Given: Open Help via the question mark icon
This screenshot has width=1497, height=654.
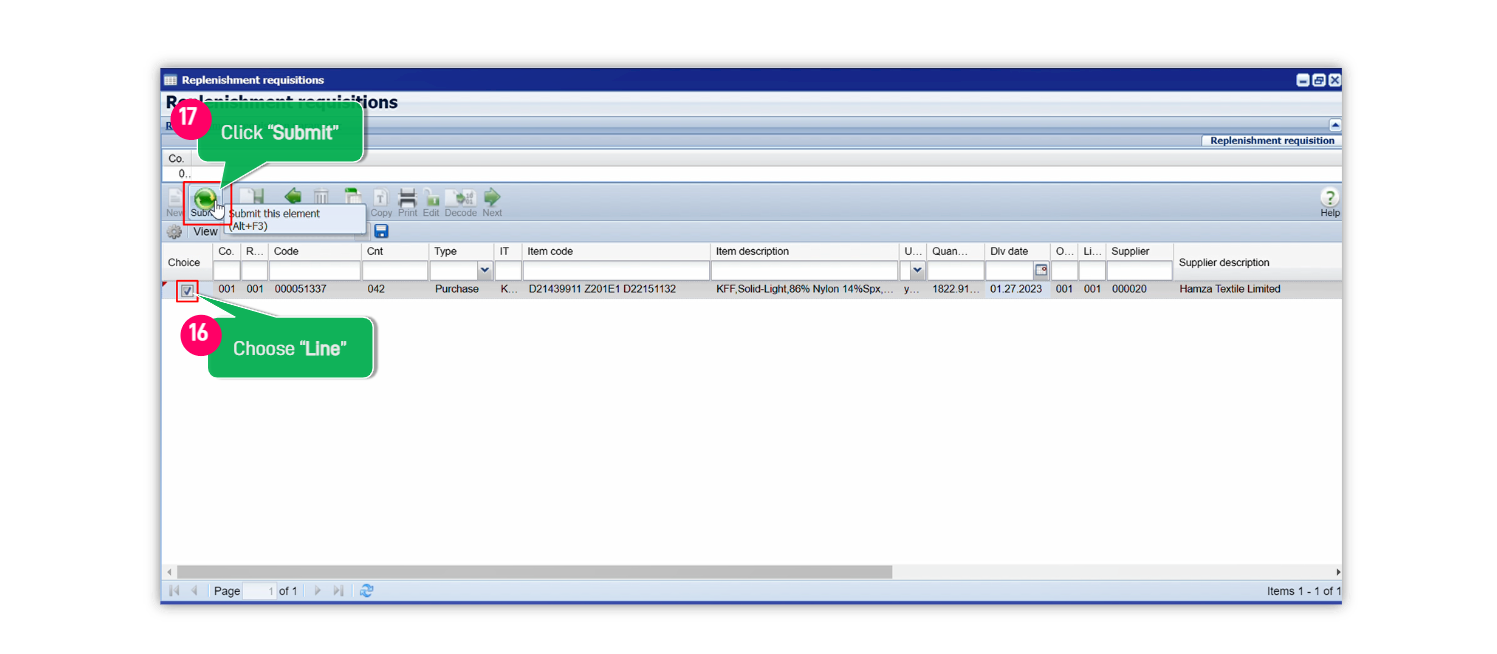Looking at the screenshot, I should [1329, 197].
